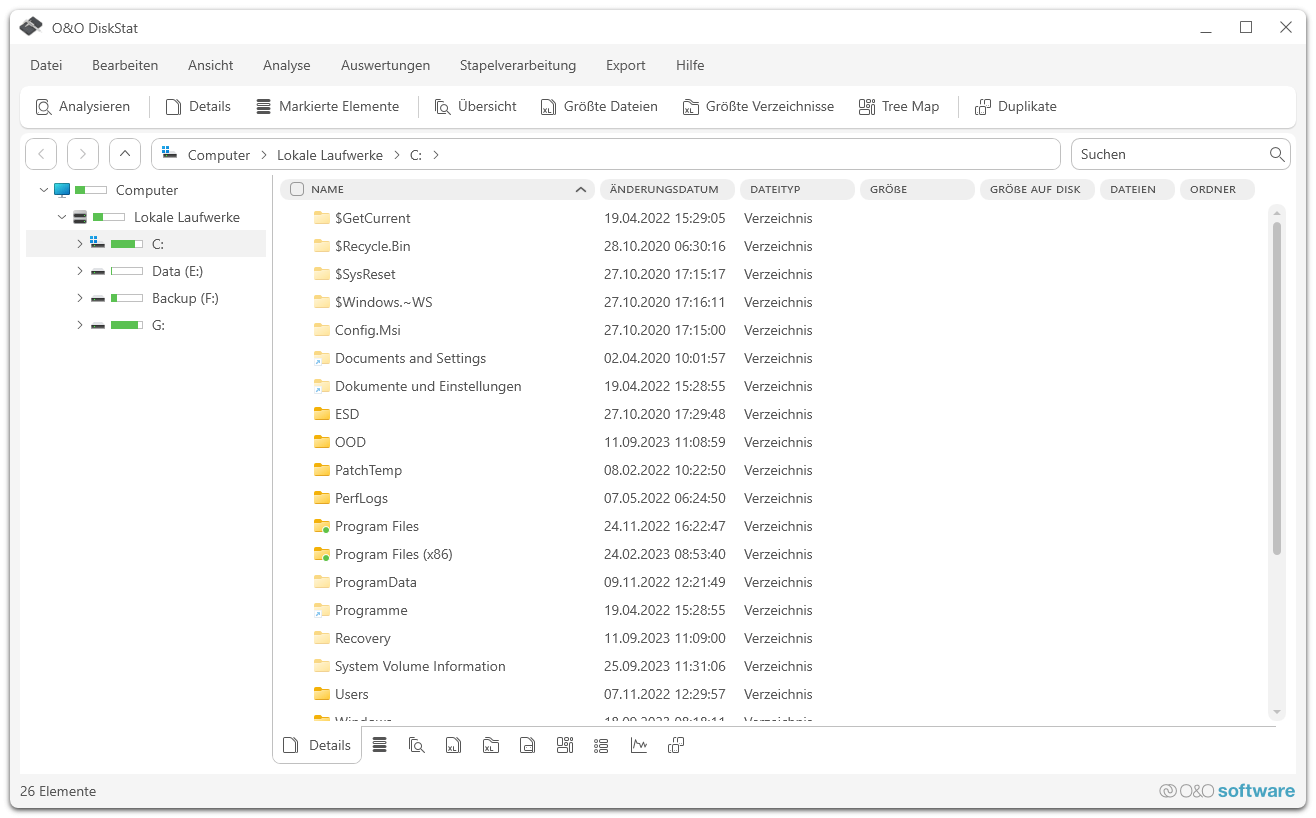The width and height of the screenshot is (1316, 818).
Task: Go back with the left arrow button
Action: point(41,154)
